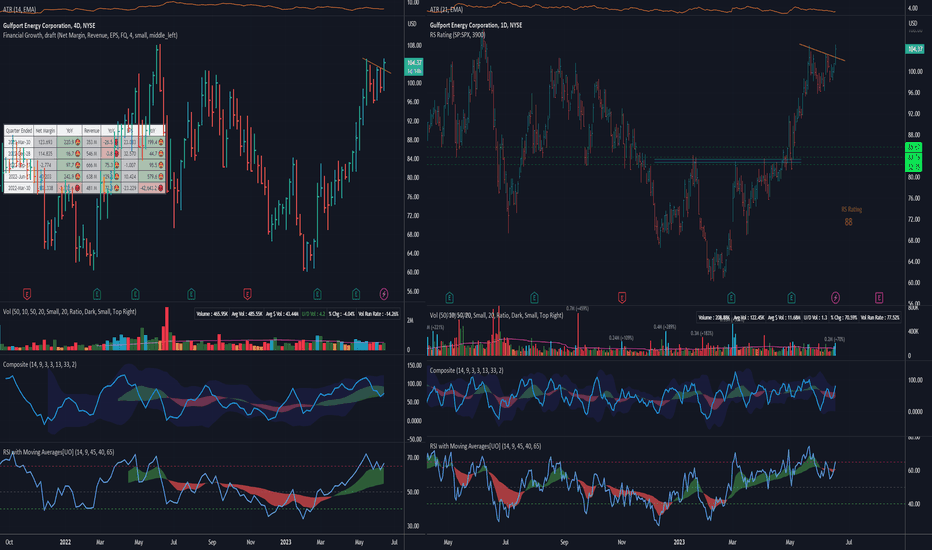The height and width of the screenshot is (550, 932).
Task: Select the Vol indicator legend on 4D chart
Action: [69, 312]
